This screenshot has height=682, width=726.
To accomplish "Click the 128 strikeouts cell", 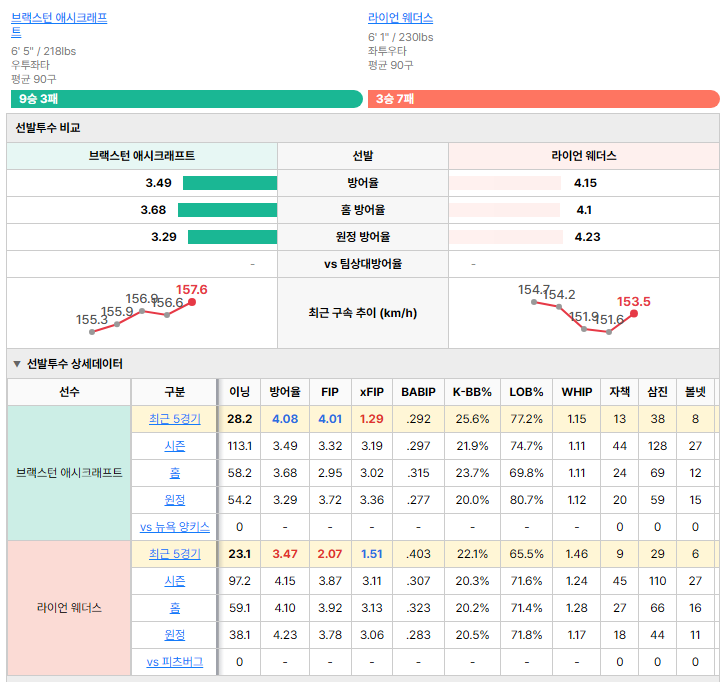I will click(657, 446).
